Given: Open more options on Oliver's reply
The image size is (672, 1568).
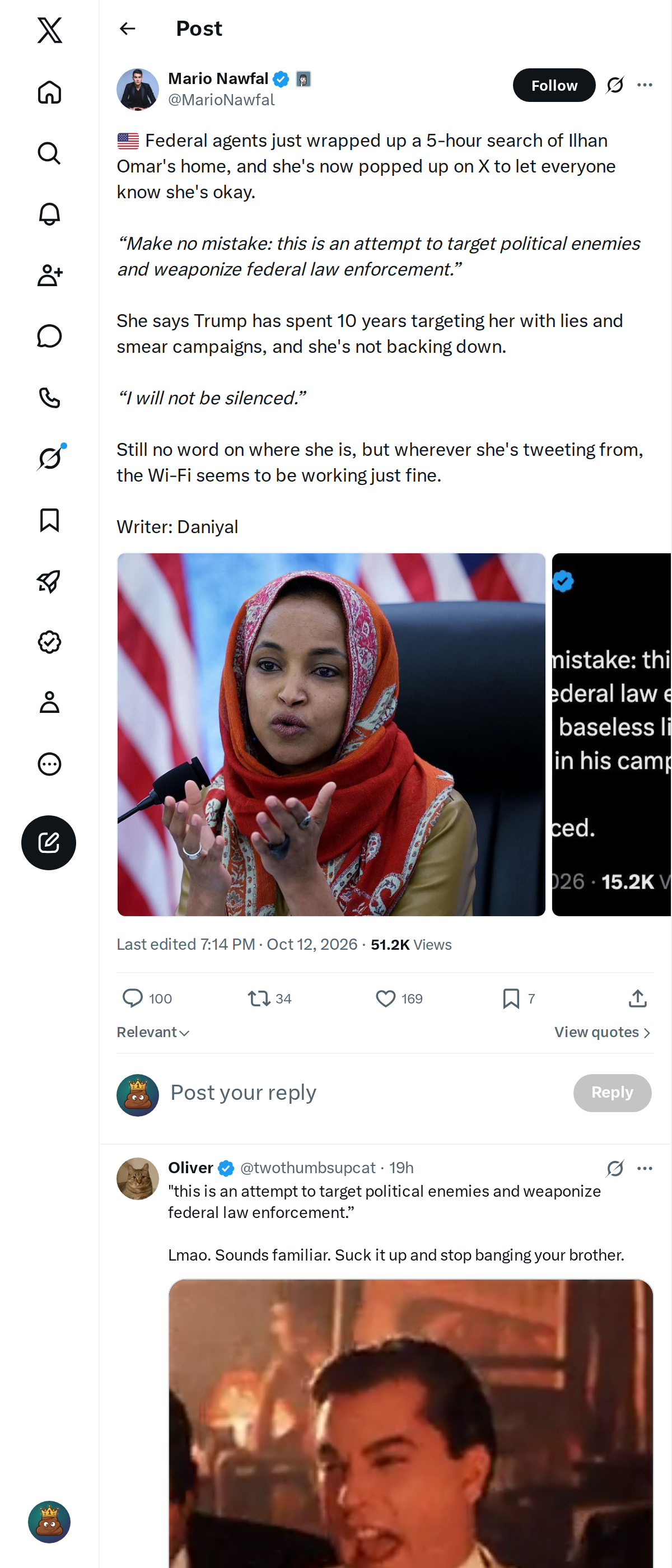Looking at the screenshot, I should click(645, 1168).
